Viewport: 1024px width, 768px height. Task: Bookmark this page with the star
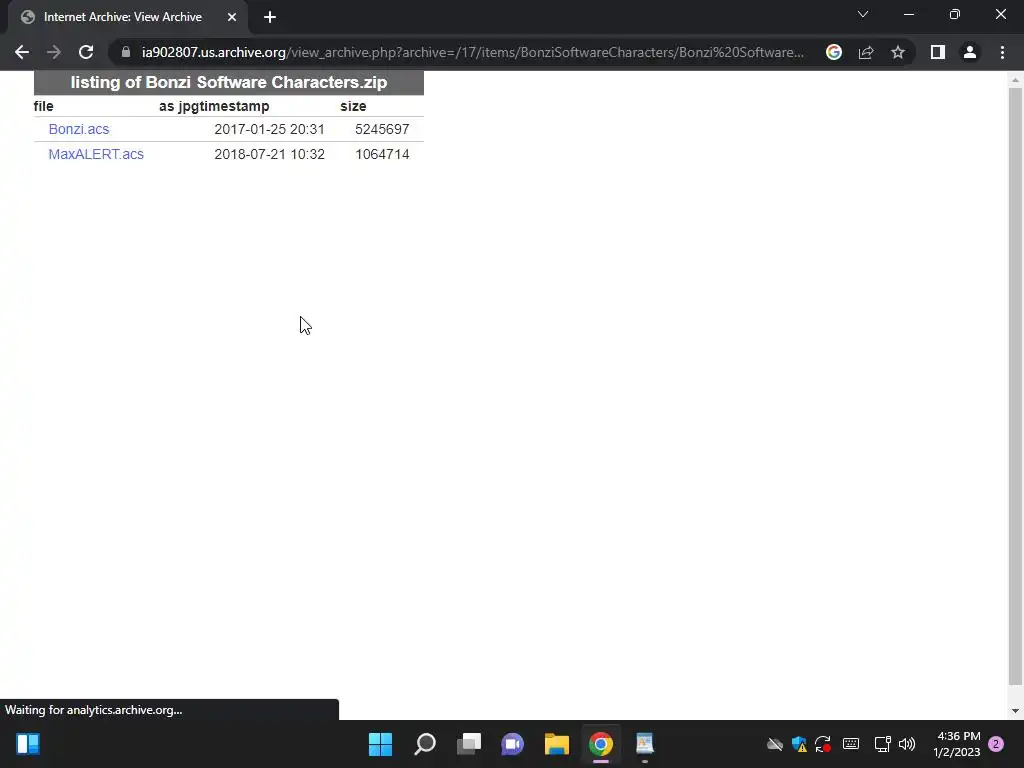tap(898, 52)
